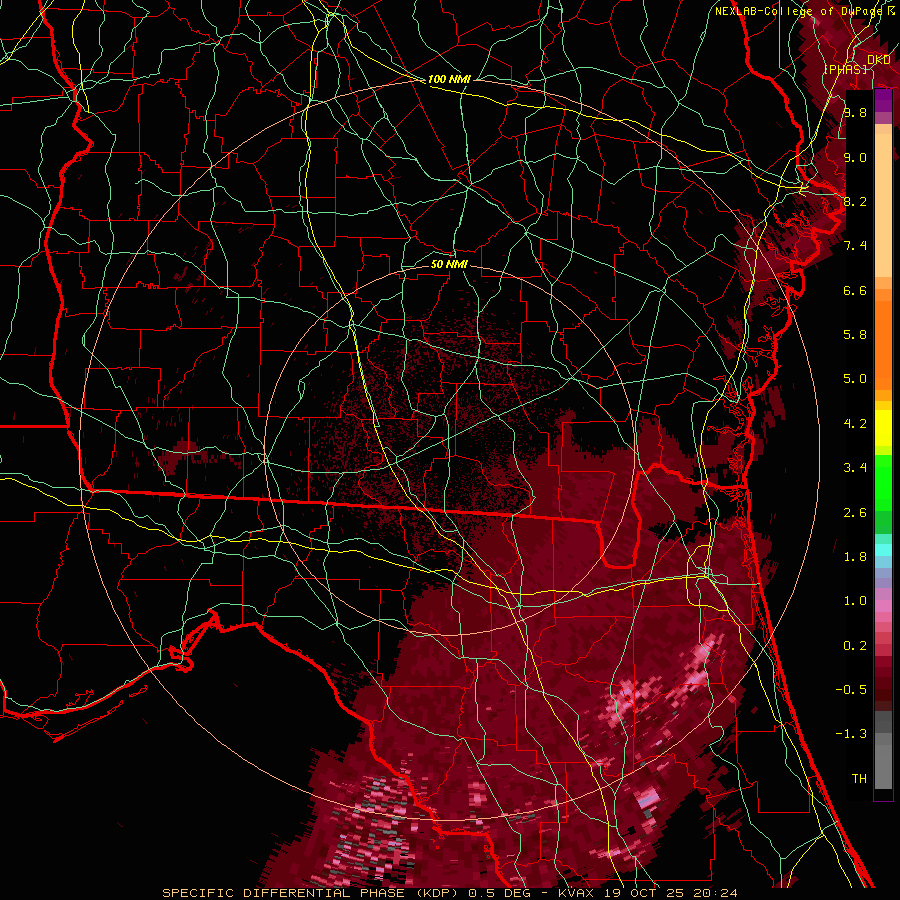Click the cyan swatch in the color scale
This screenshot has width=900, height=900.
(x=883, y=550)
